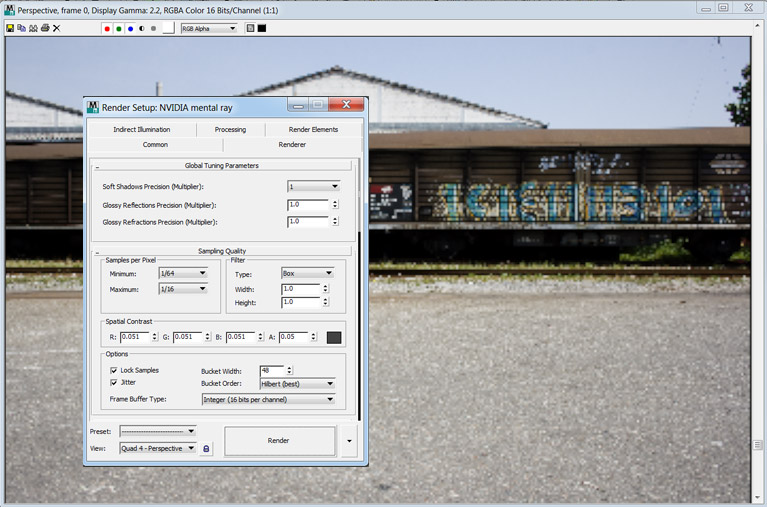Click the black square toggle UI icon
This screenshot has width=767, height=507.
262,28
